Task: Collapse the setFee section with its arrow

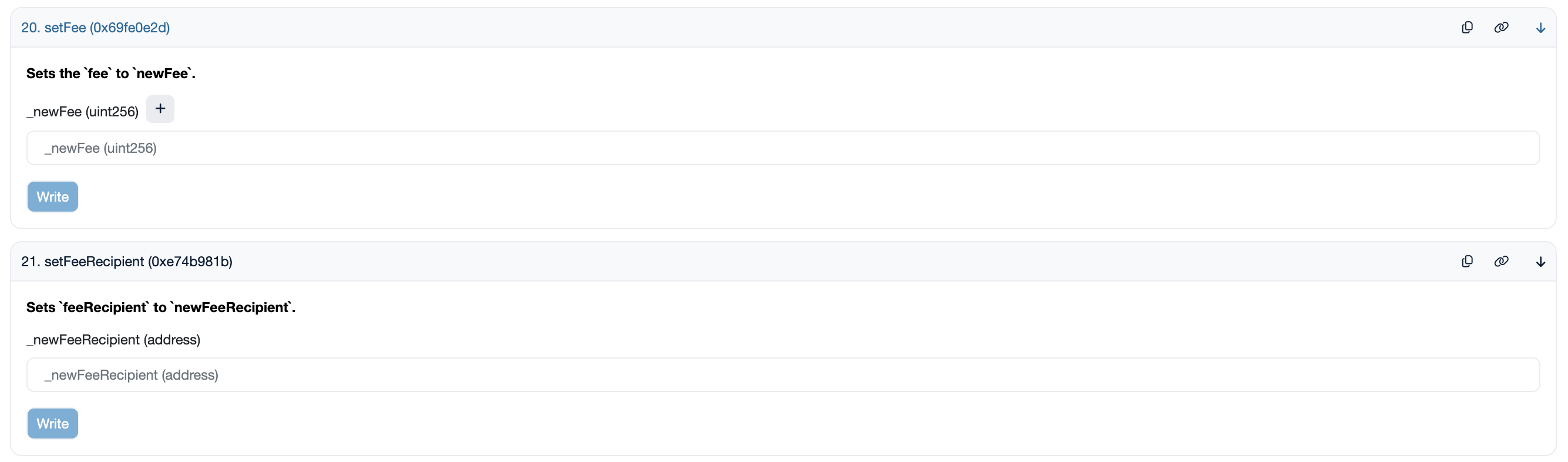Action: pyautogui.click(x=1540, y=28)
